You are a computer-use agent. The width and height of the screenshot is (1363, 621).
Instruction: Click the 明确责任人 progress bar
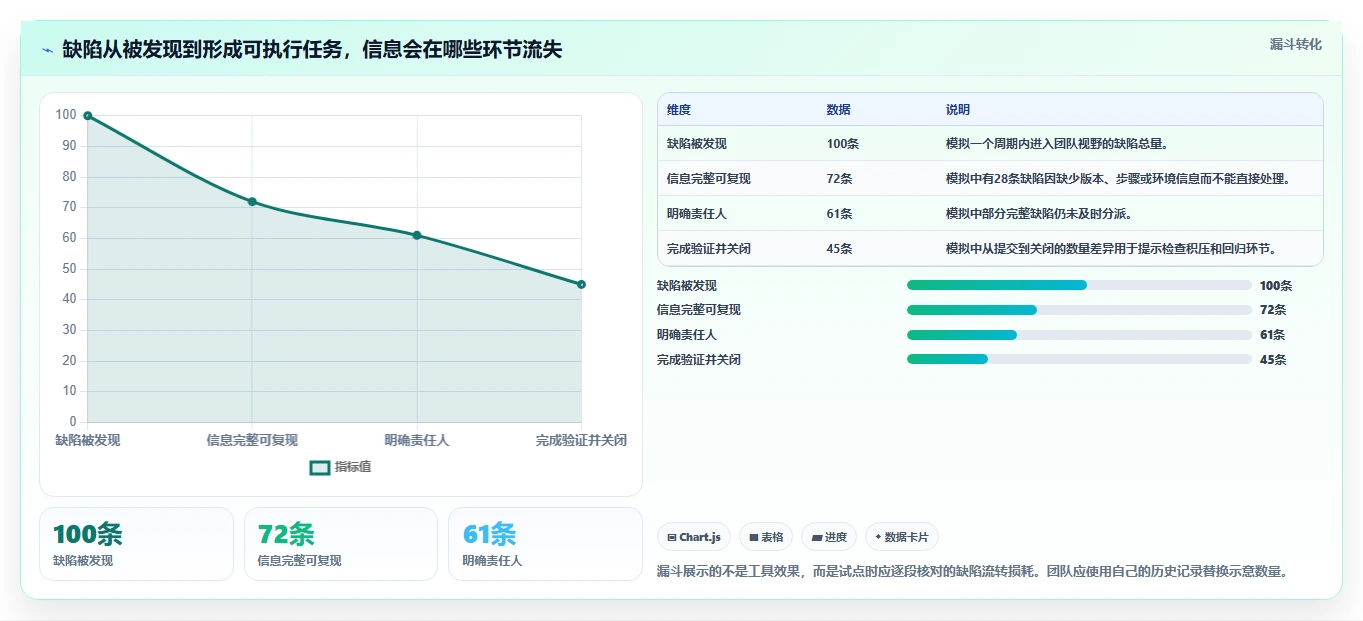1079,335
